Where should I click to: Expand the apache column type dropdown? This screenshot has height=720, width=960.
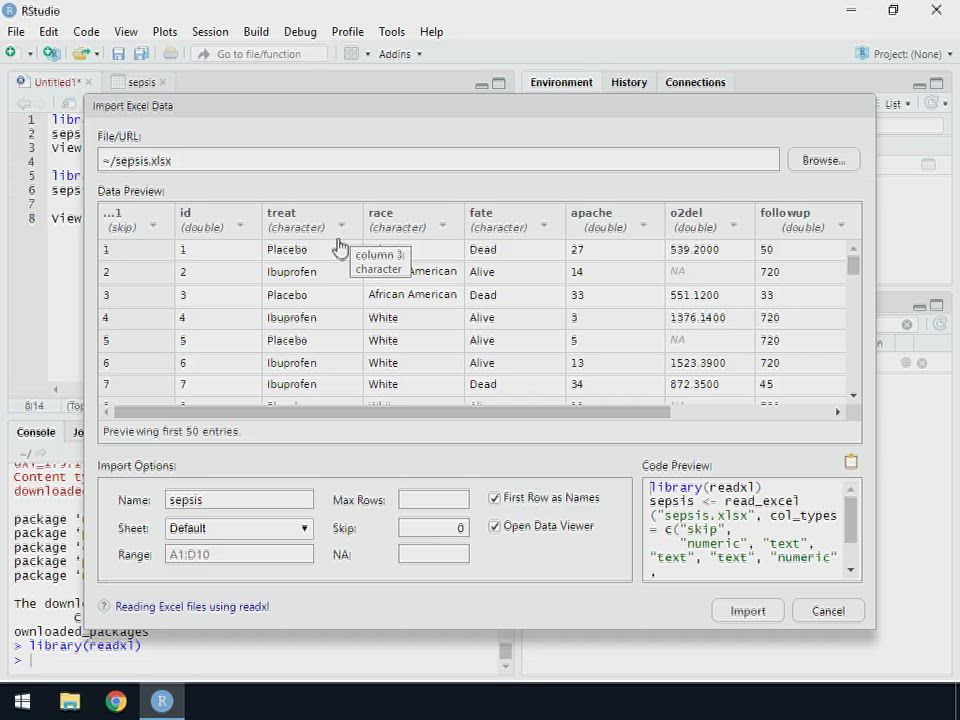pos(643,226)
